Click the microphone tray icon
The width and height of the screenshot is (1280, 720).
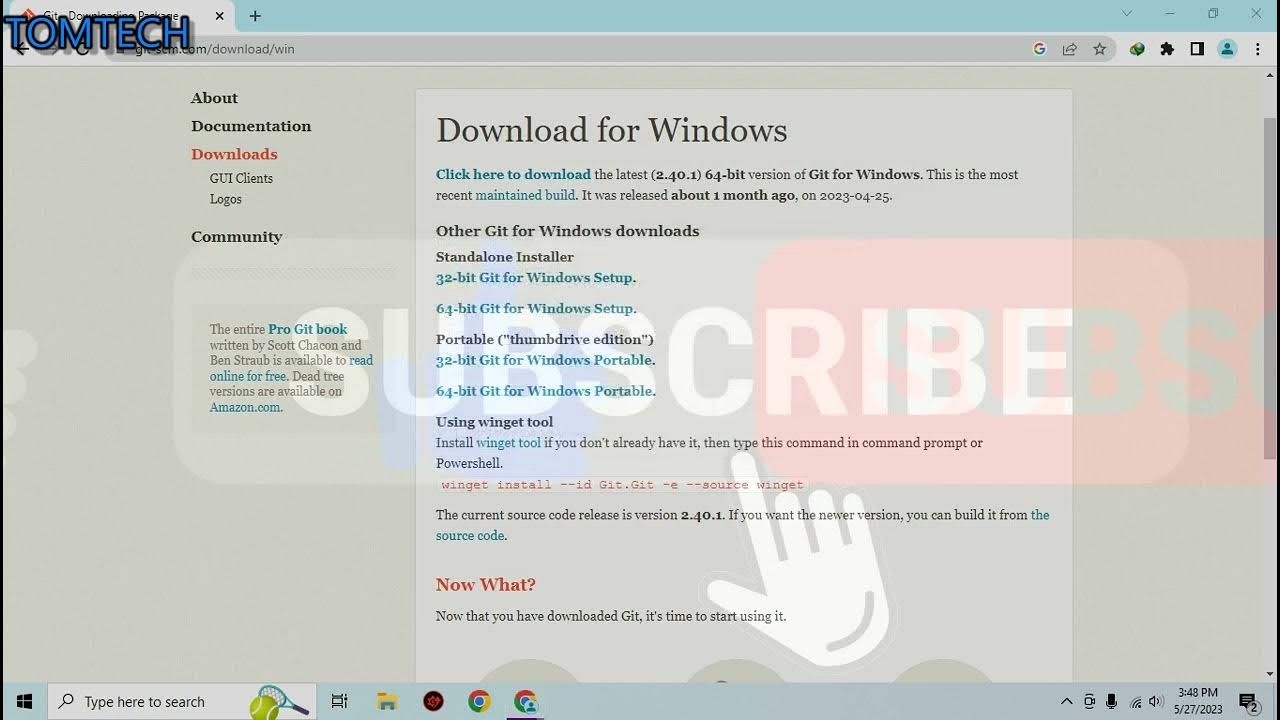tap(1112, 702)
